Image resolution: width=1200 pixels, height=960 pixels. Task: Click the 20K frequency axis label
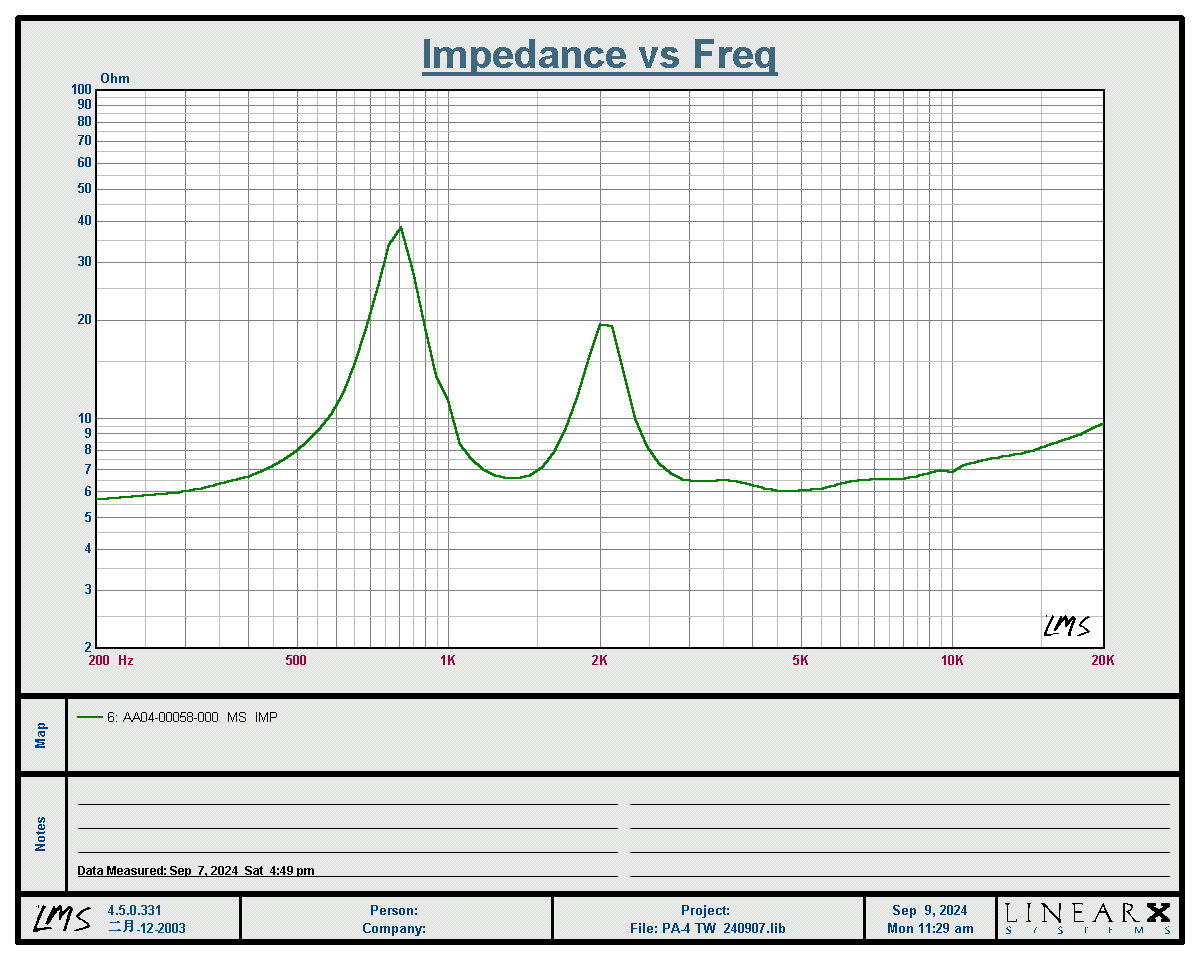[1102, 660]
